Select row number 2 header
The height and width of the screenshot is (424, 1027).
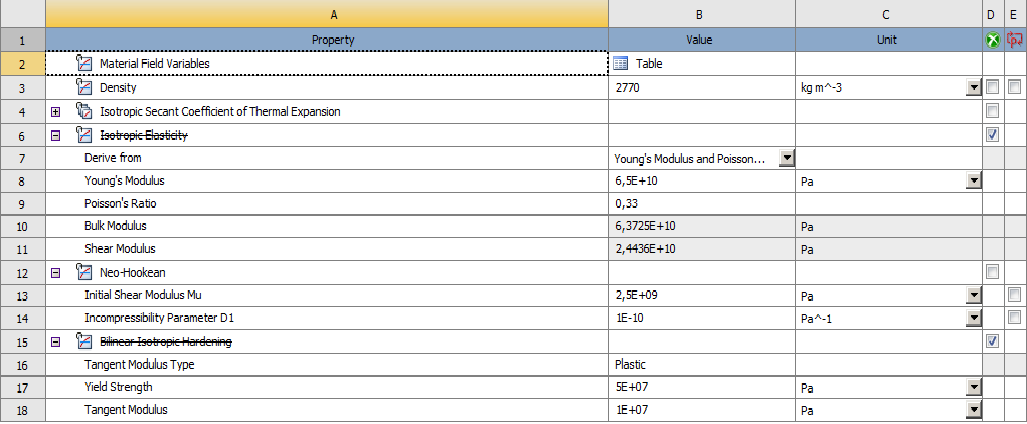23,64
